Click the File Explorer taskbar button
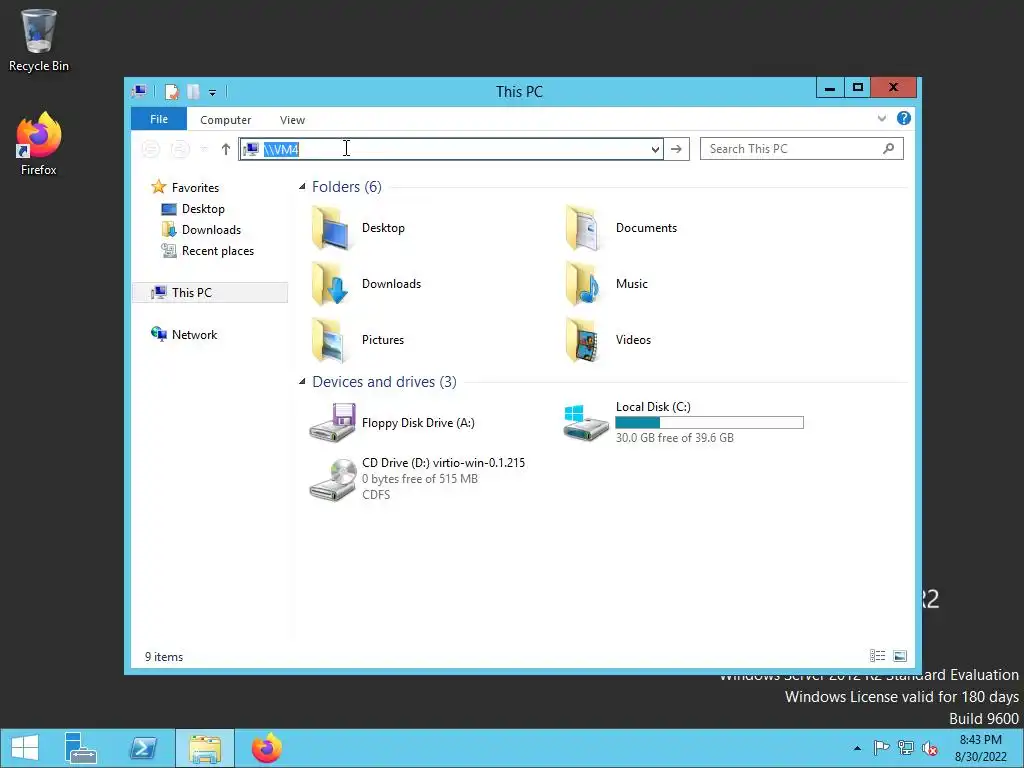 pos(205,748)
